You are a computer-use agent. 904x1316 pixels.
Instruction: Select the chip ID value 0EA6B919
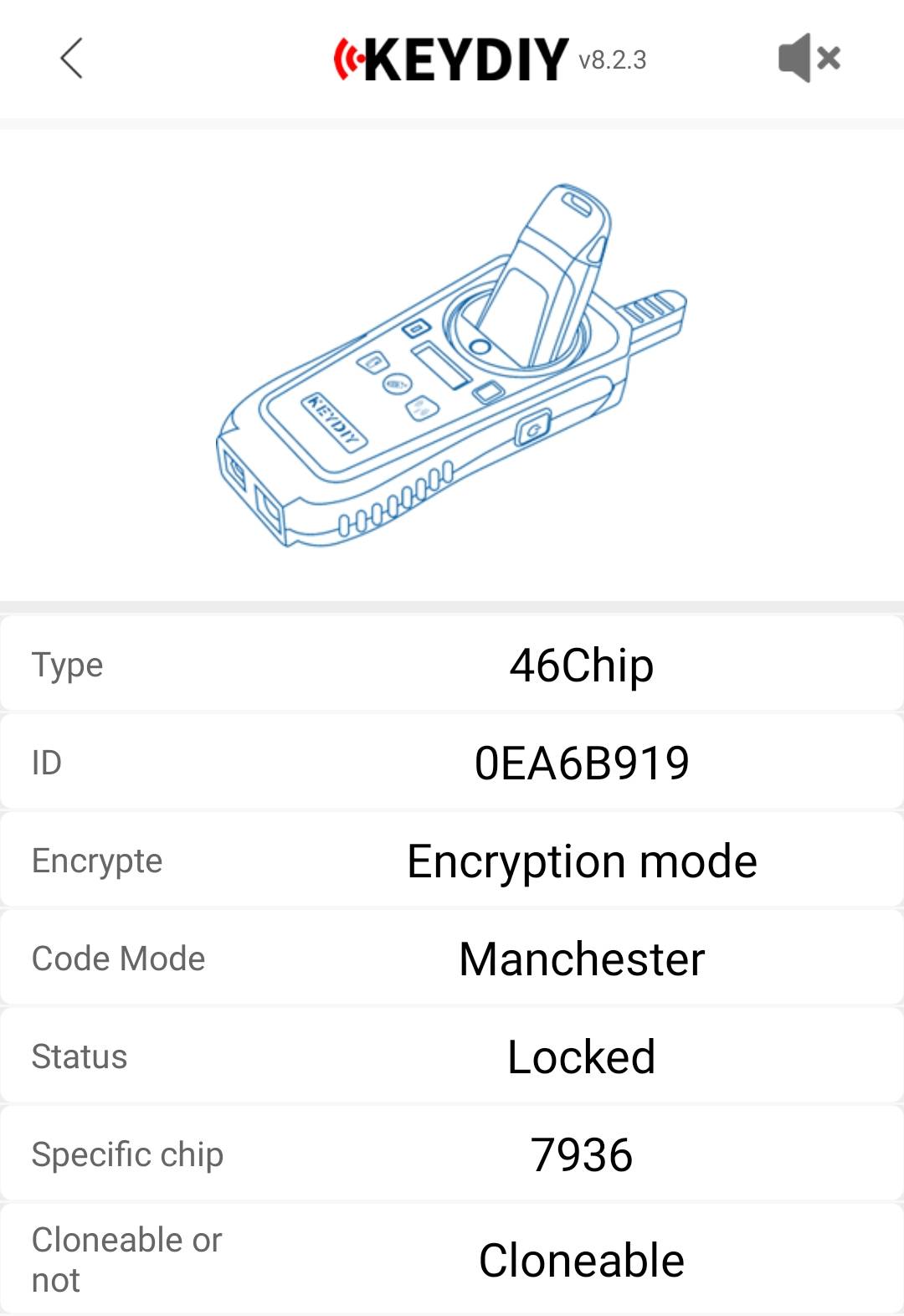click(x=582, y=763)
